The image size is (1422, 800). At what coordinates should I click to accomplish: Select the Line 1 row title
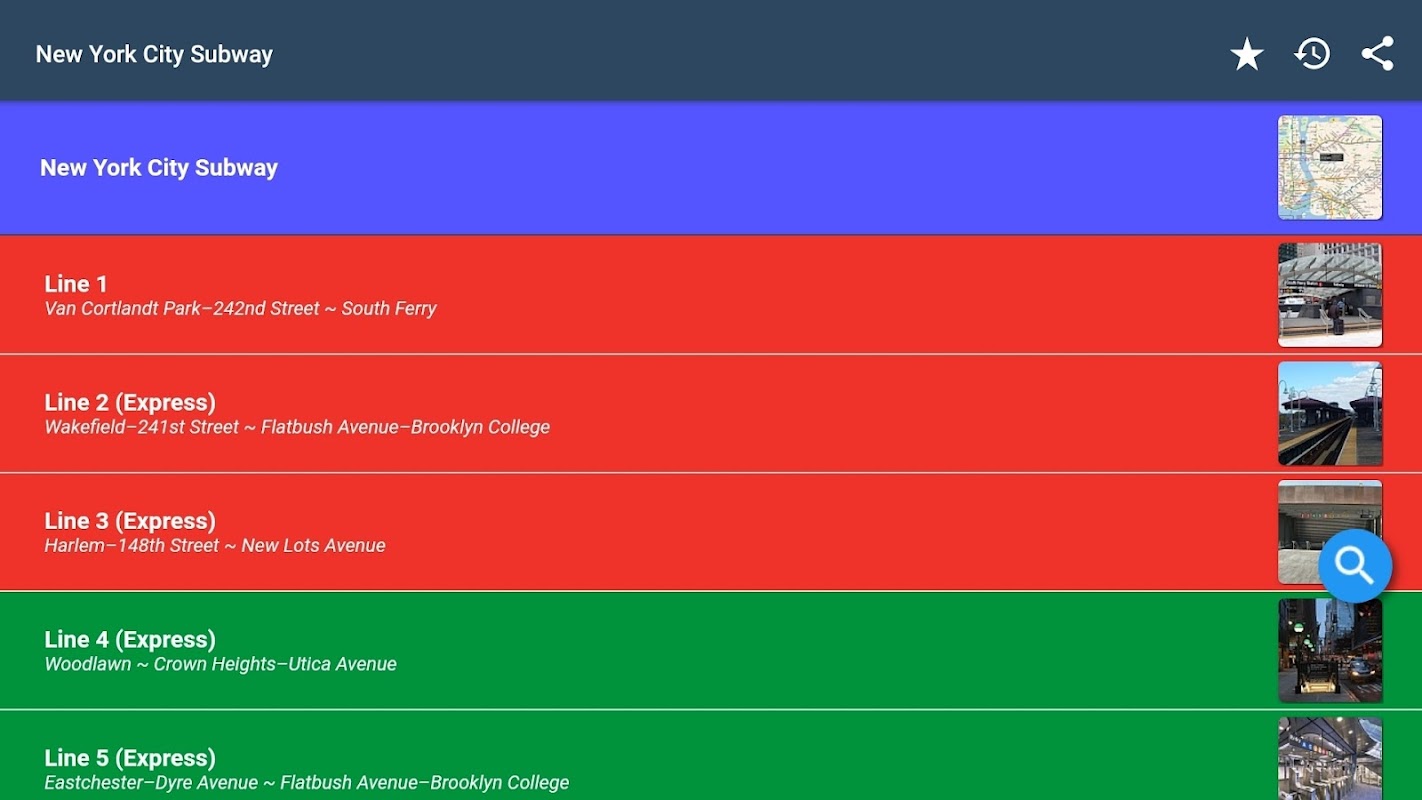76,284
